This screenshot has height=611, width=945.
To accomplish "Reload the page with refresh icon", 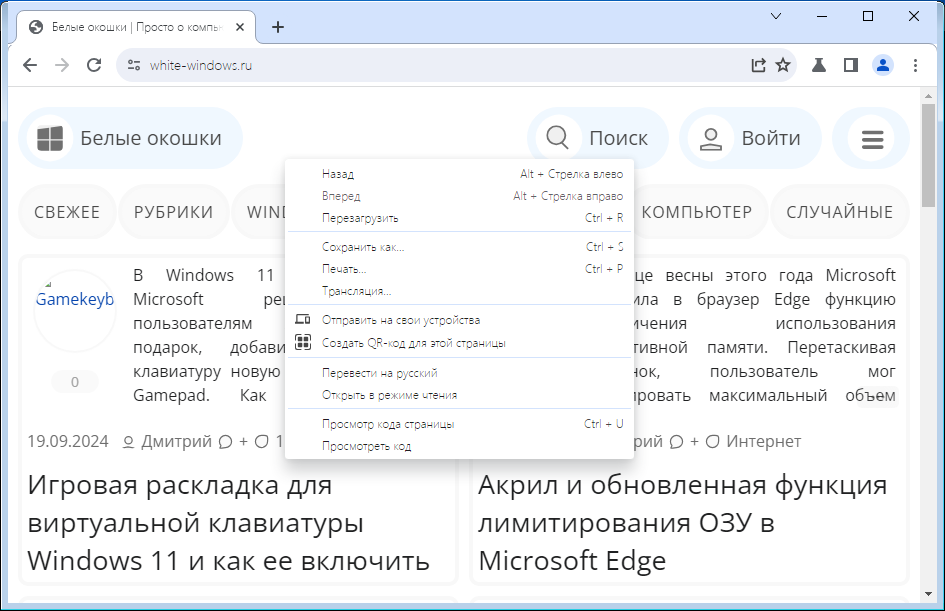I will [x=94, y=65].
